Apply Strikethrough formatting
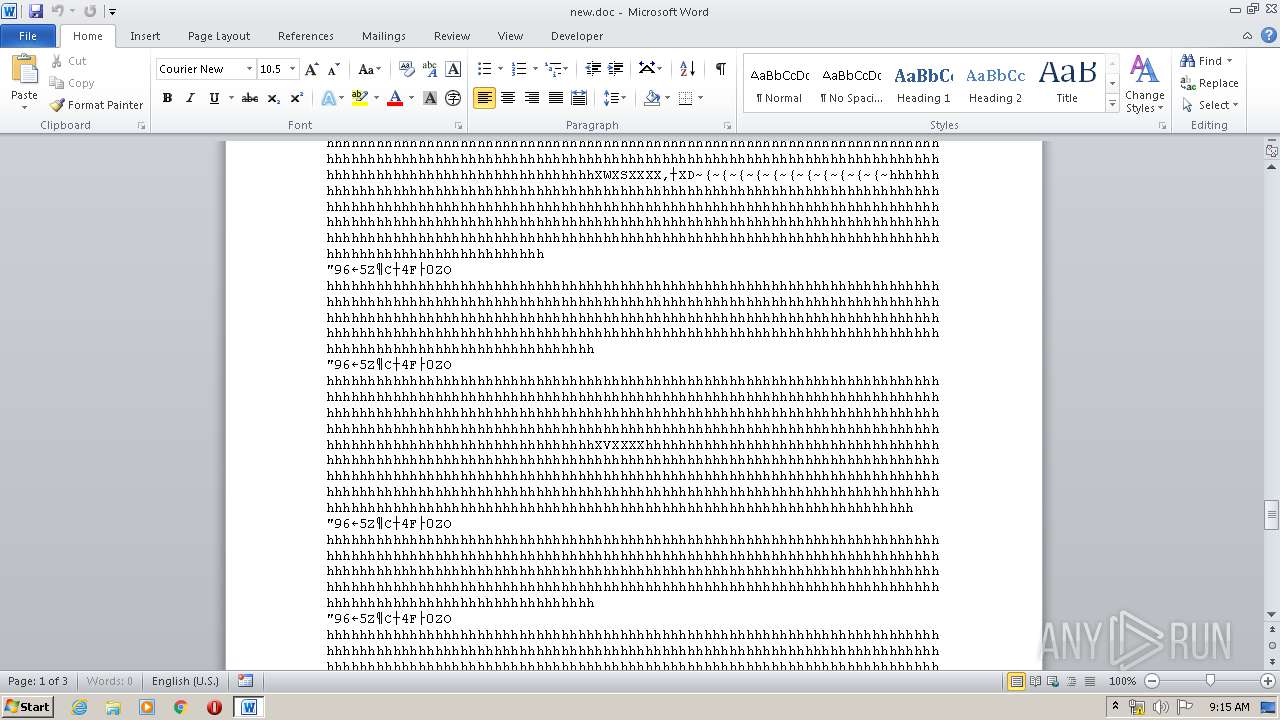The height and width of the screenshot is (720, 1280). [x=250, y=98]
